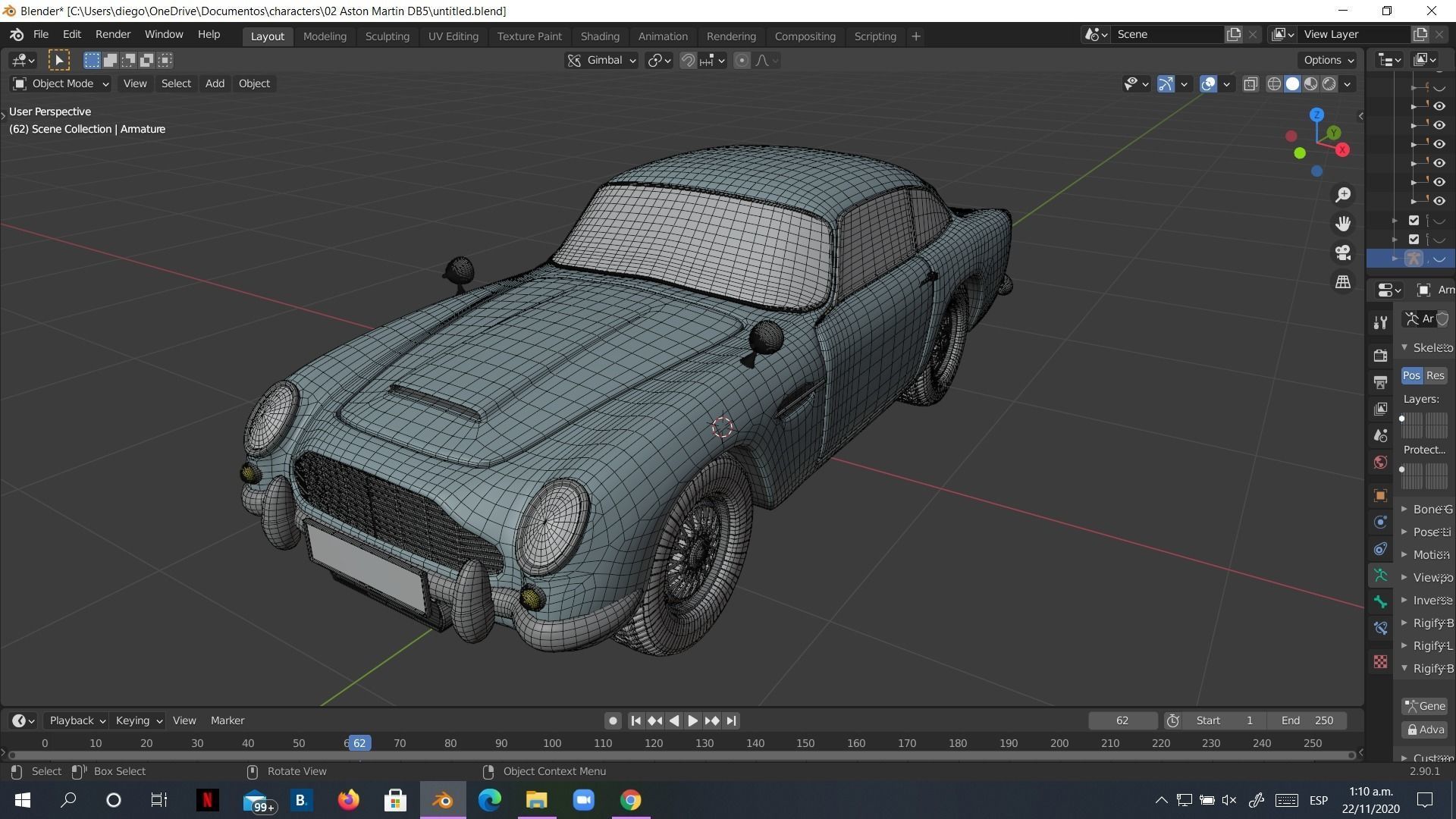Screen dimensions: 1456x819
Task: Jump to the timeline end frame
Action: pos(731,720)
